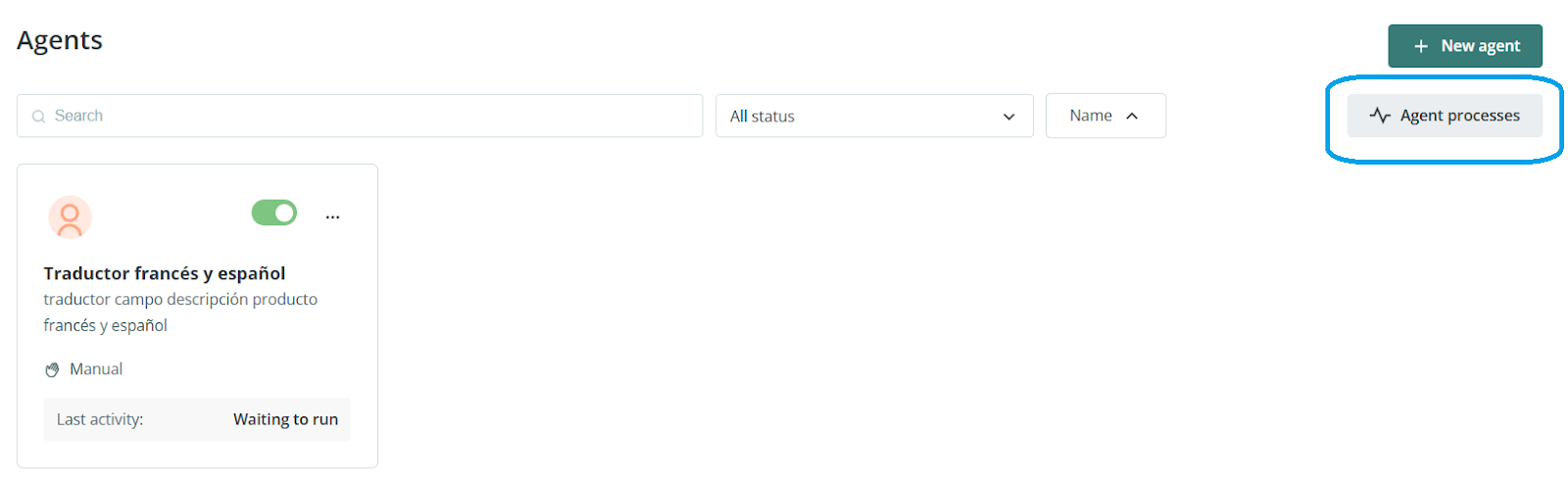Click the orange agent avatar icon
Screen dimensions: 1568x483
click(x=70, y=217)
